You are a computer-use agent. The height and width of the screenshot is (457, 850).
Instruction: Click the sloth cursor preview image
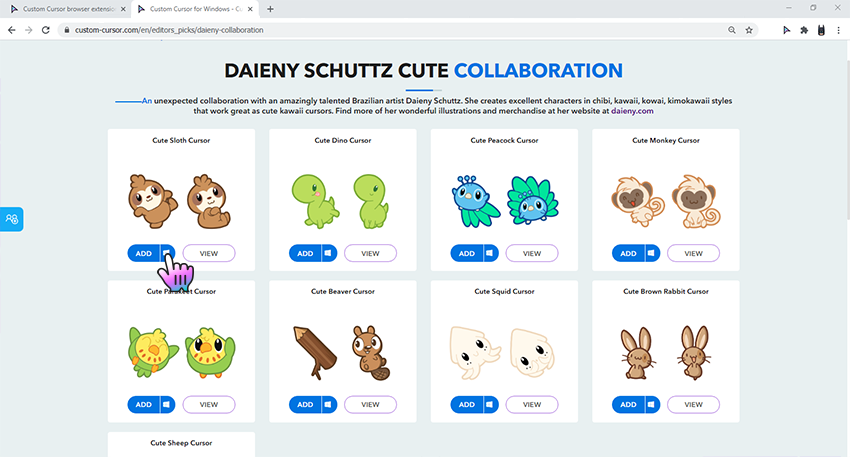click(x=152, y=201)
